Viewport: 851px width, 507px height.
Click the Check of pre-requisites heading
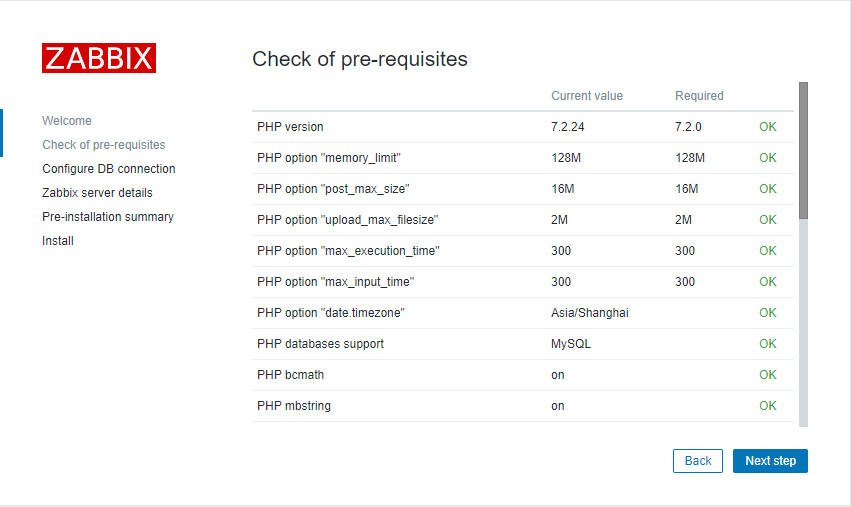pyautogui.click(x=360, y=59)
